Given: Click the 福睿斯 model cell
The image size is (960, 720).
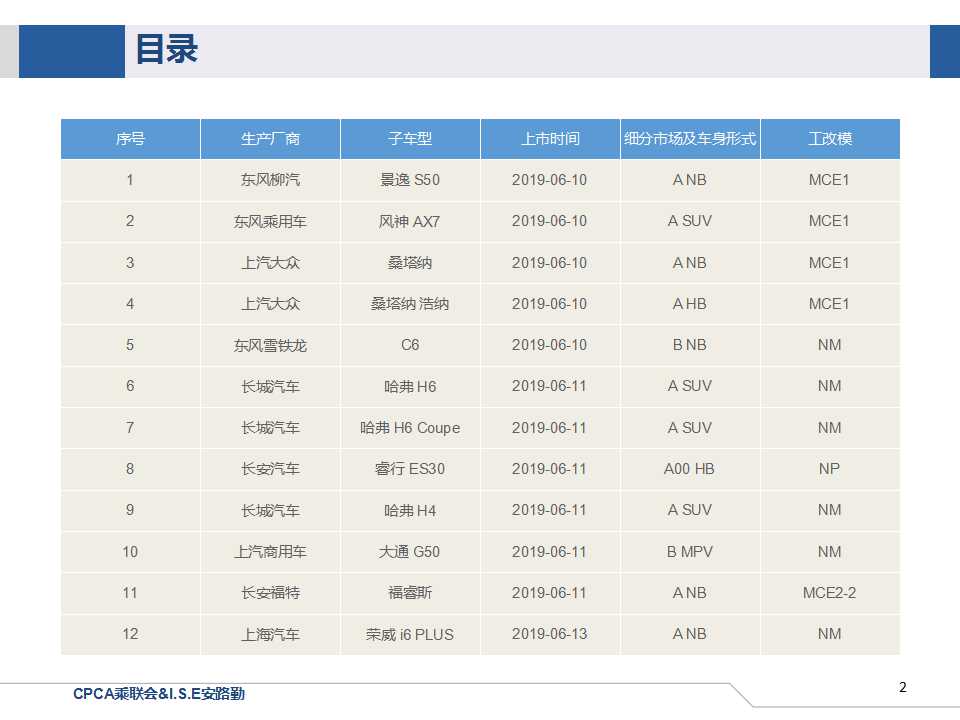Looking at the screenshot, I should coord(410,593).
